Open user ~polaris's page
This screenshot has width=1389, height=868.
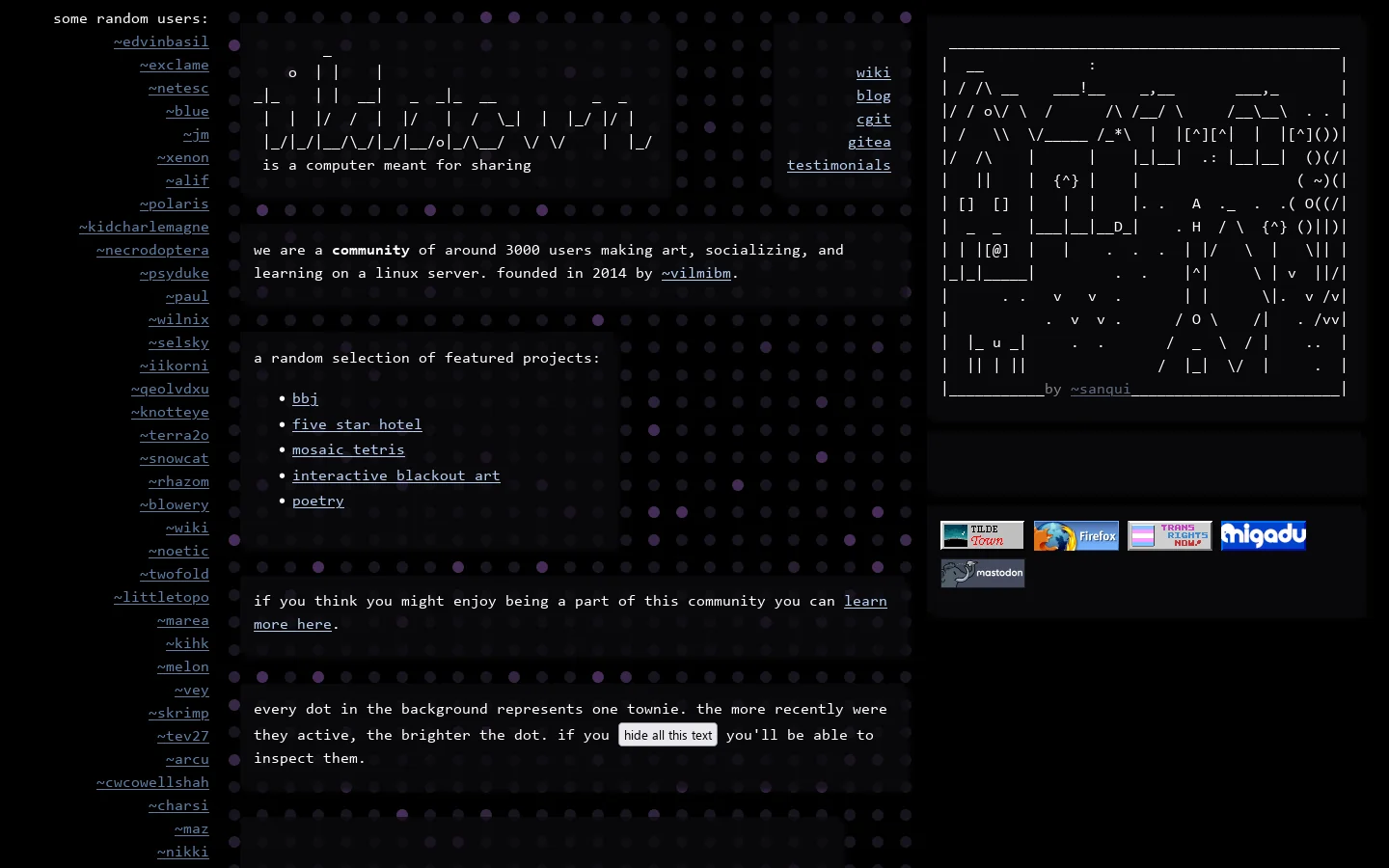[x=175, y=203]
